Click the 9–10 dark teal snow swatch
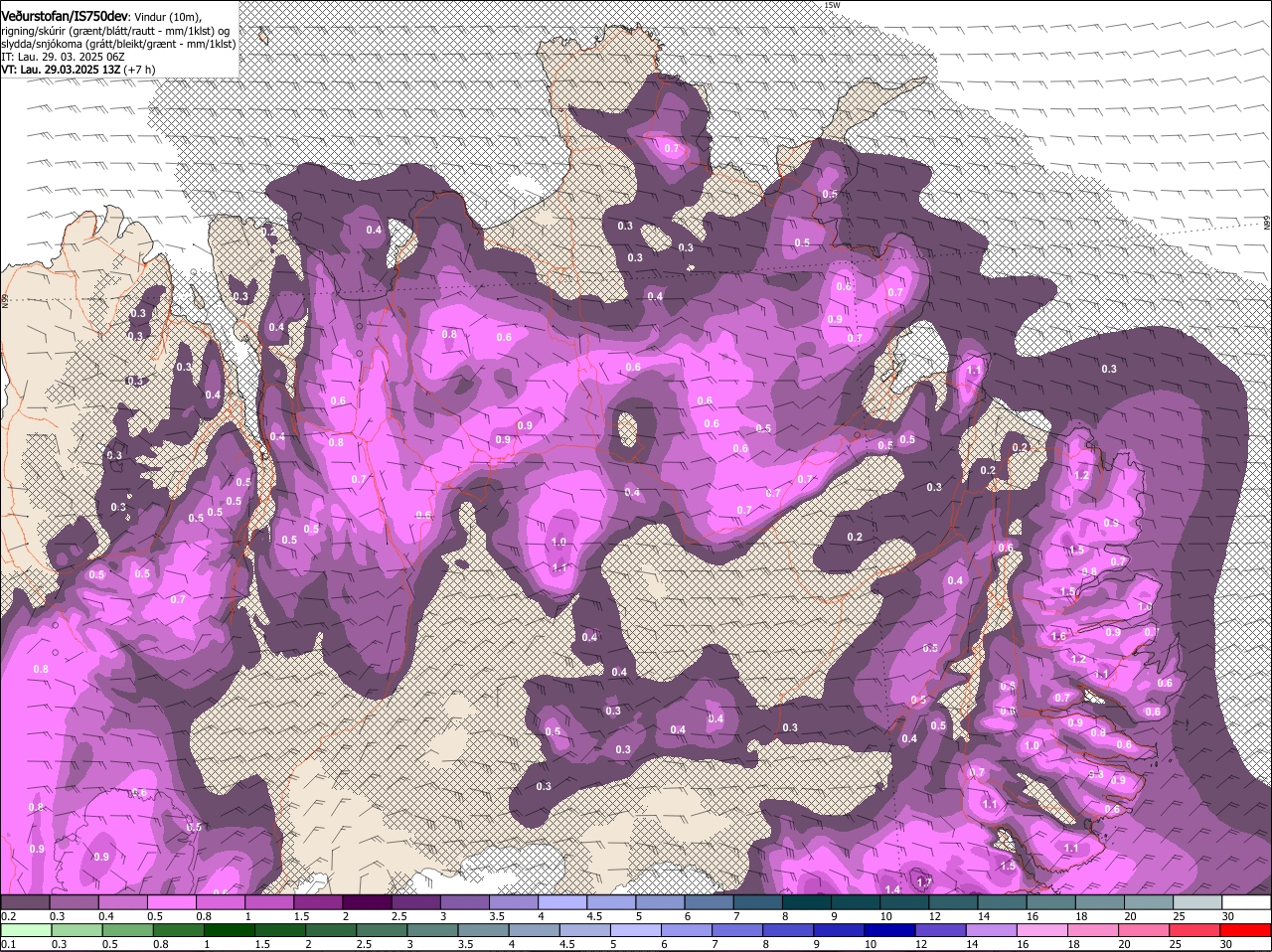The image size is (1272, 952). pyautogui.click(x=856, y=901)
